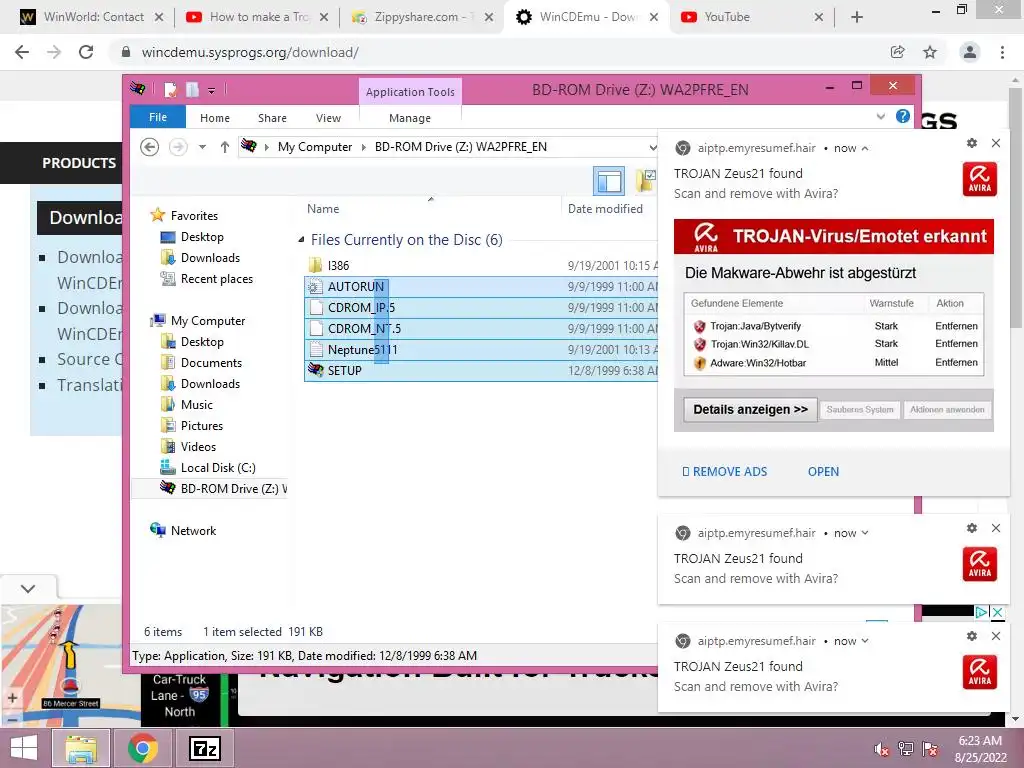This screenshot has width=1024, height=768.
Task: Open the recent locations dropdown arrow
Action: 202,148
